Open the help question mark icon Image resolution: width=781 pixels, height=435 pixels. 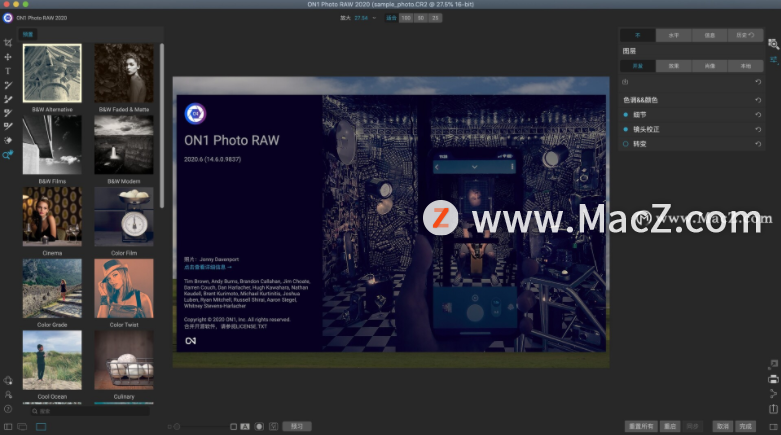pos(7,409)
